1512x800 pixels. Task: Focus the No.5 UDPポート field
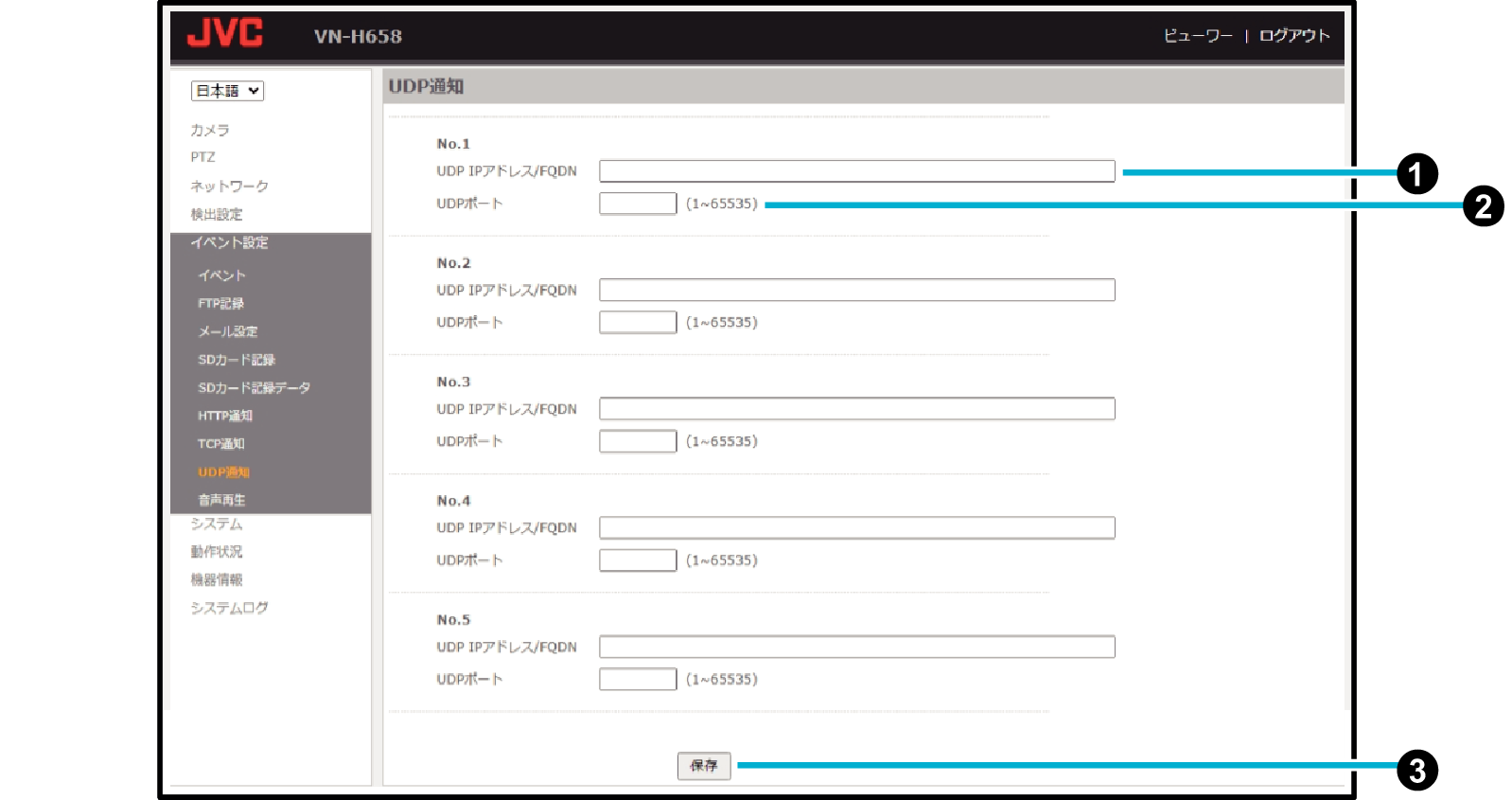point(638,679)
